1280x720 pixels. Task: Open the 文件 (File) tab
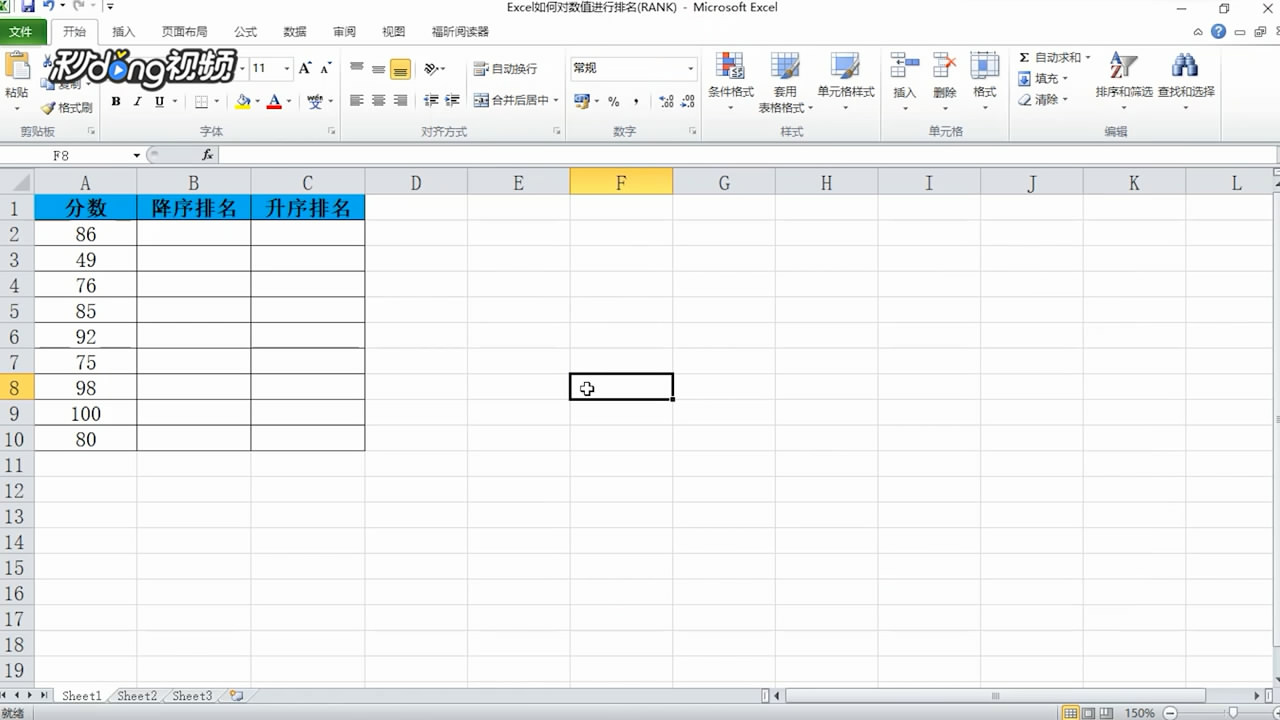click(x=21, y=31)
